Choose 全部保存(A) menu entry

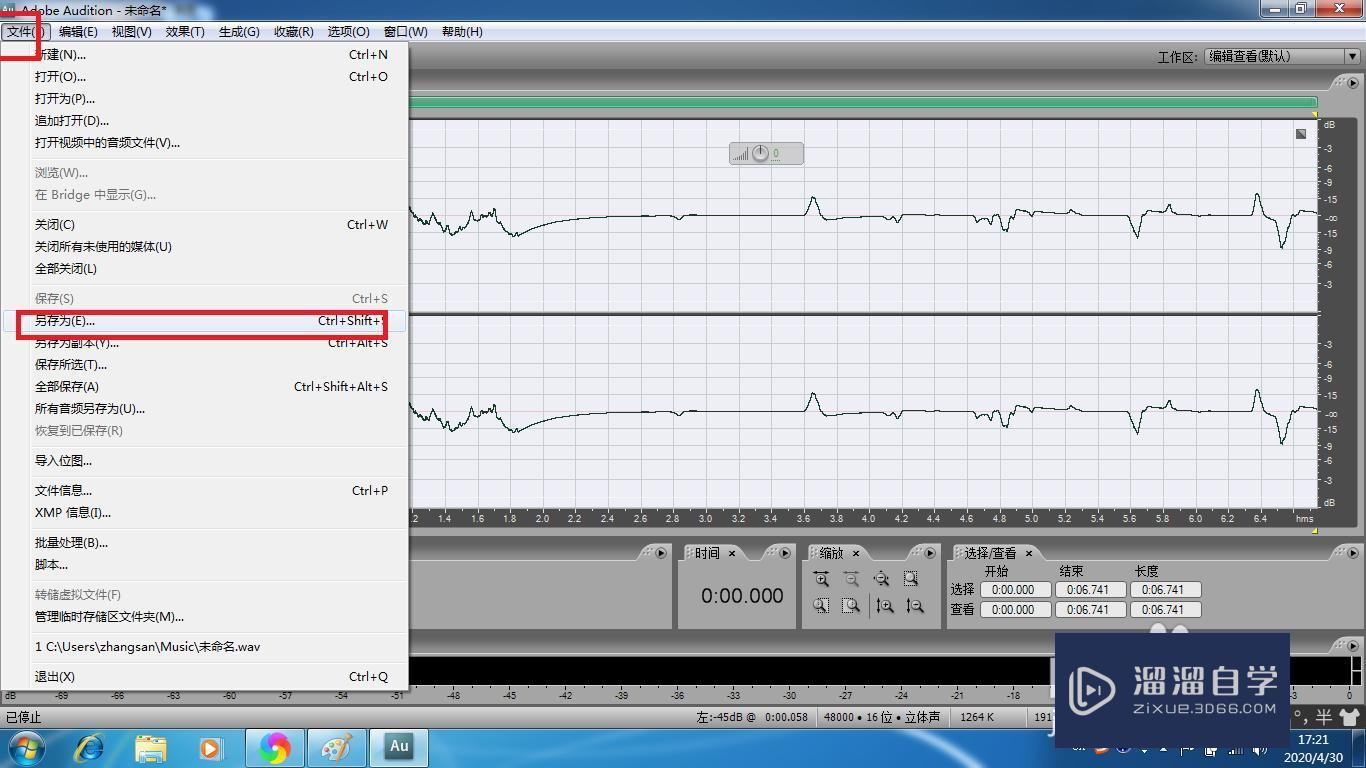(x=204, y=387)
